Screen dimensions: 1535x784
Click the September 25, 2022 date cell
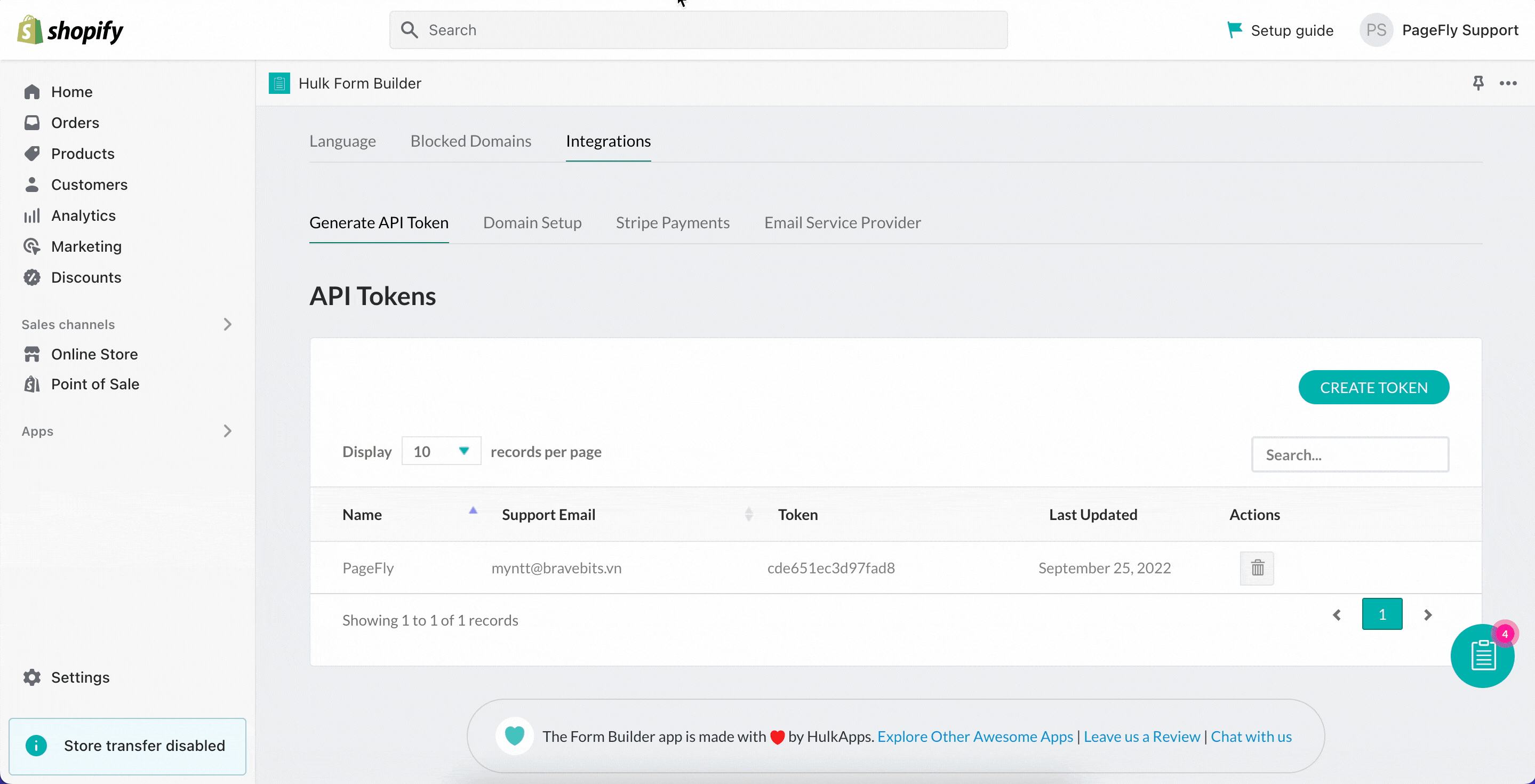1104,569
